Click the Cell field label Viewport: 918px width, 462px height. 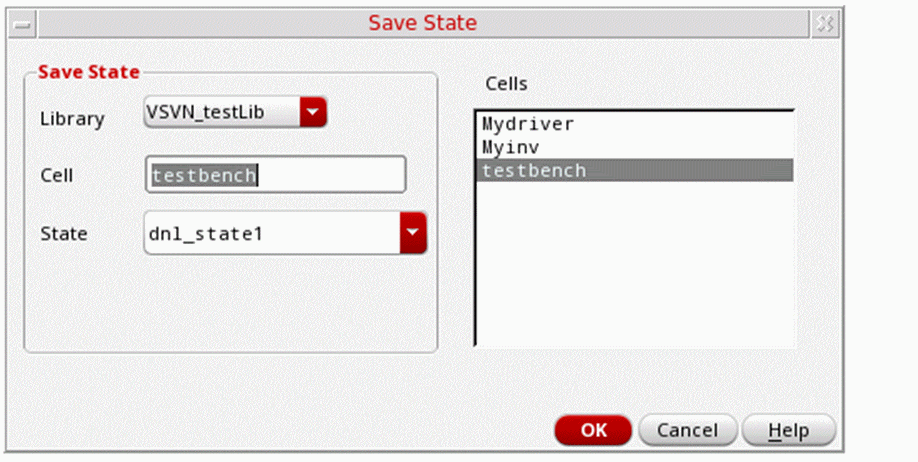click(x=57, y=176)
